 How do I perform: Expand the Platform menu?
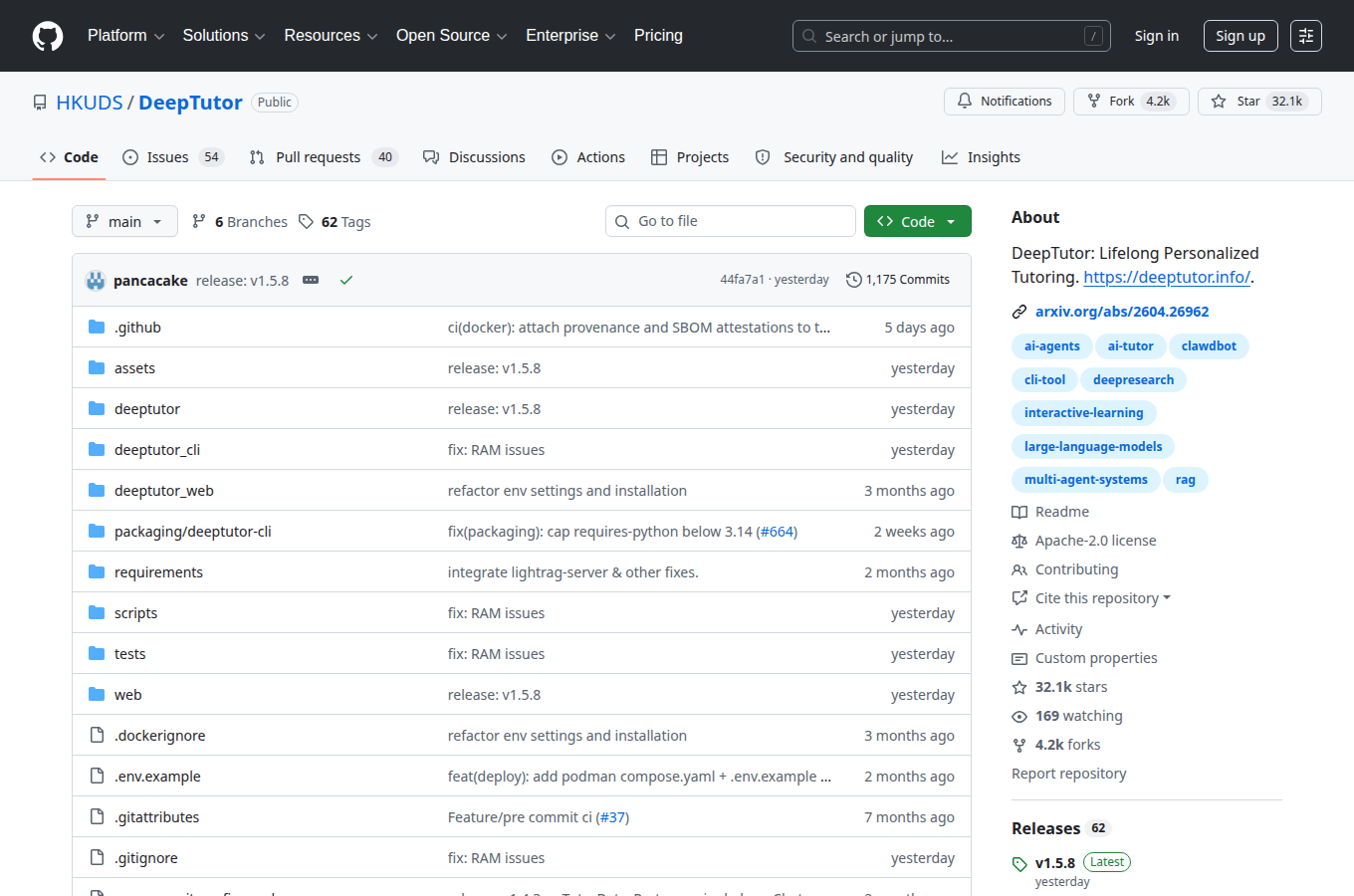coord(125,36)
